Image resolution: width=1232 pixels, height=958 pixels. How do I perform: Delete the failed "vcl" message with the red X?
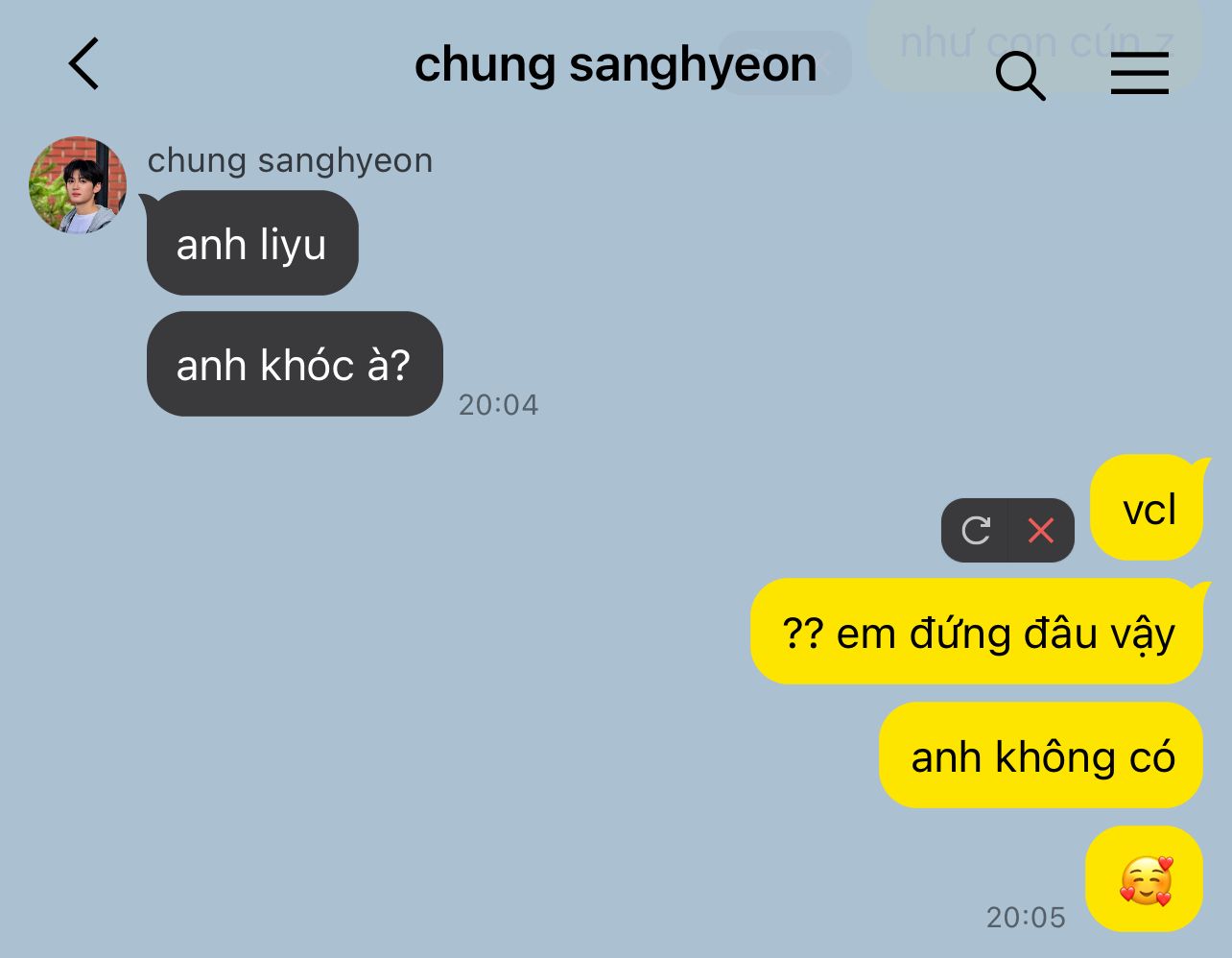[1041, 530]
